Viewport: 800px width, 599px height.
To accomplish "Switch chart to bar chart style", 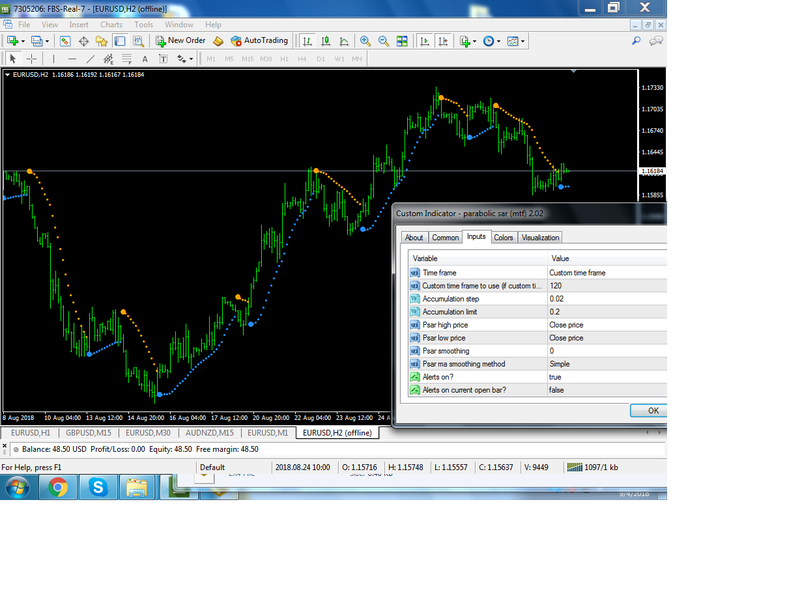I will tap(307, 41).
